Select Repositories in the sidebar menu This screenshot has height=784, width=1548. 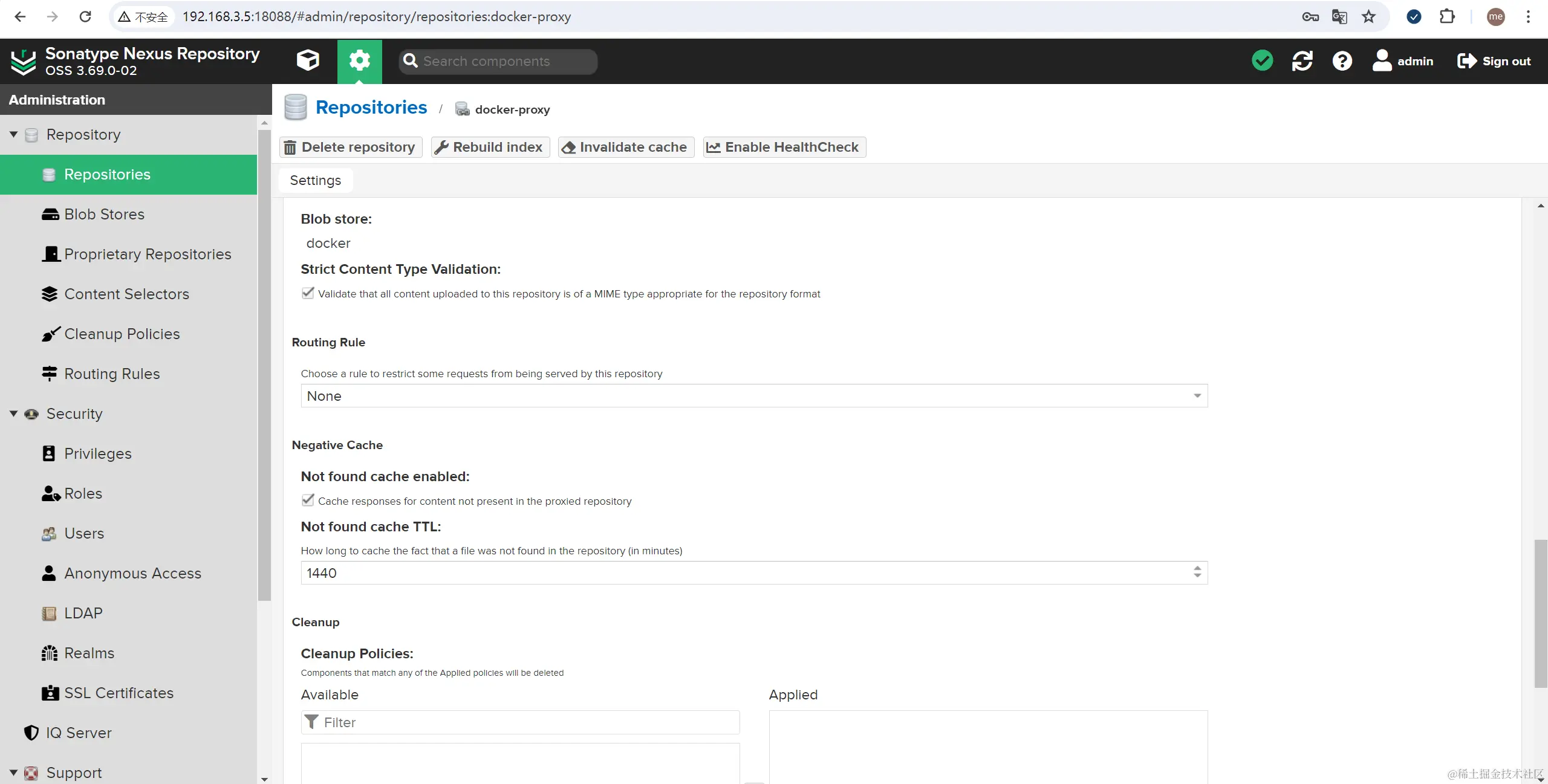tap(107, 174)
